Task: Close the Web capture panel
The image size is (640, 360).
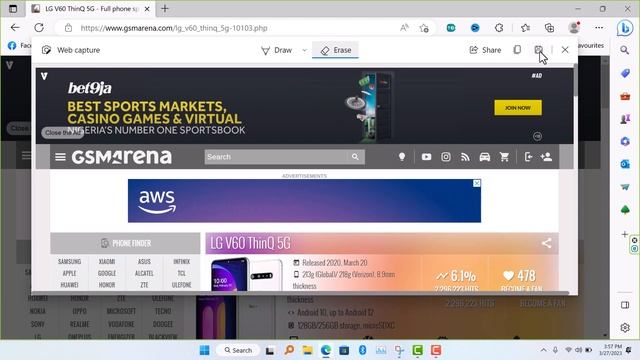Action: [565, 50]
